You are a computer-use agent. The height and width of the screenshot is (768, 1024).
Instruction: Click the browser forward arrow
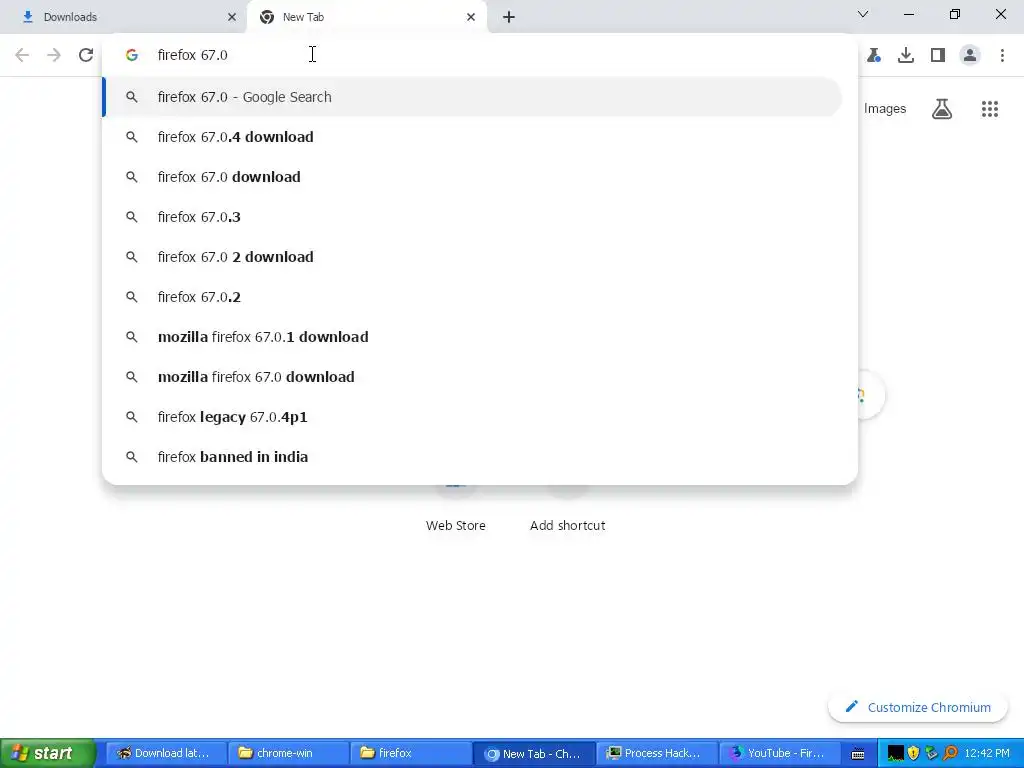(x=54, y=55)
